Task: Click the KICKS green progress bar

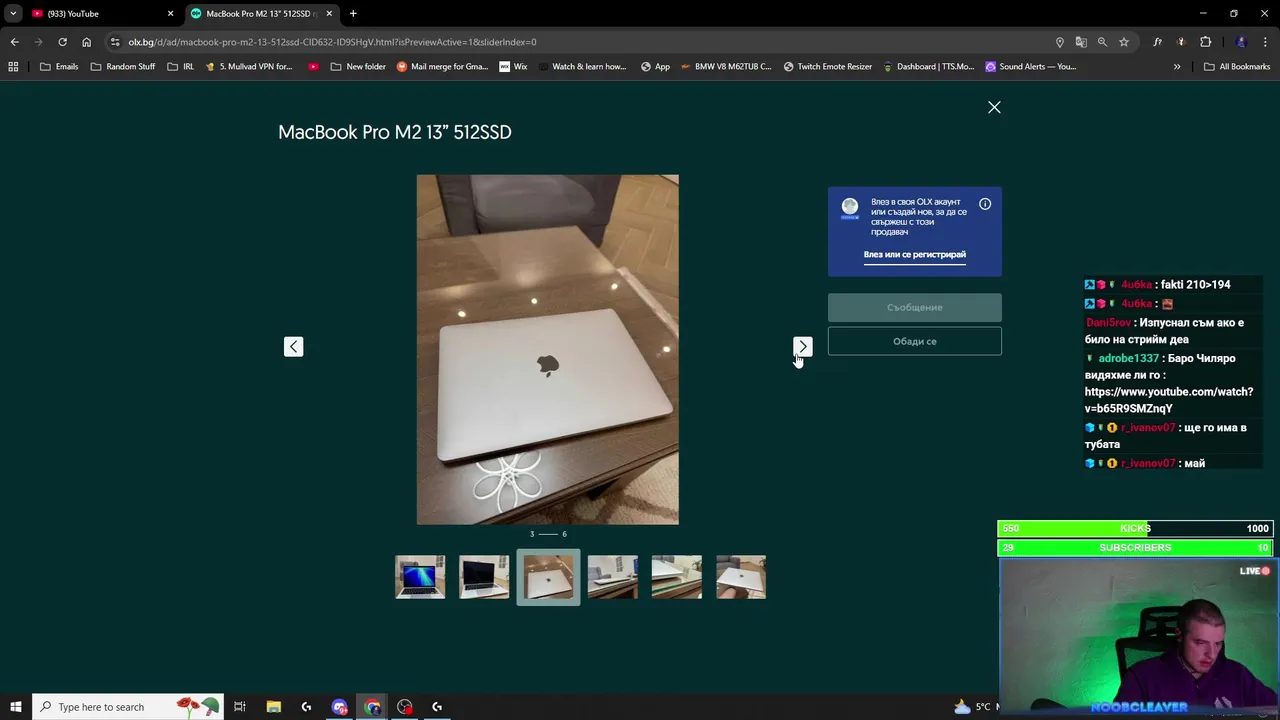Action: (1135, 528)
